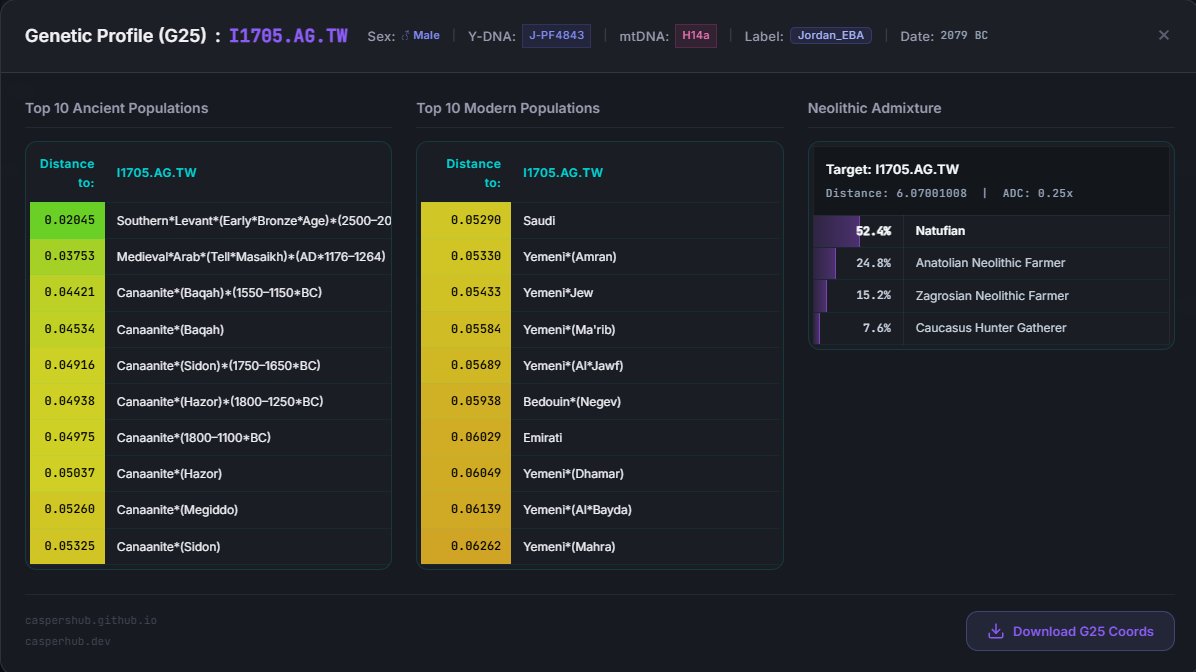The width and height of the screenshot is (1196, 672).
Task: Click casperhub.dev footer text
Action: click(x=68, y=641)
